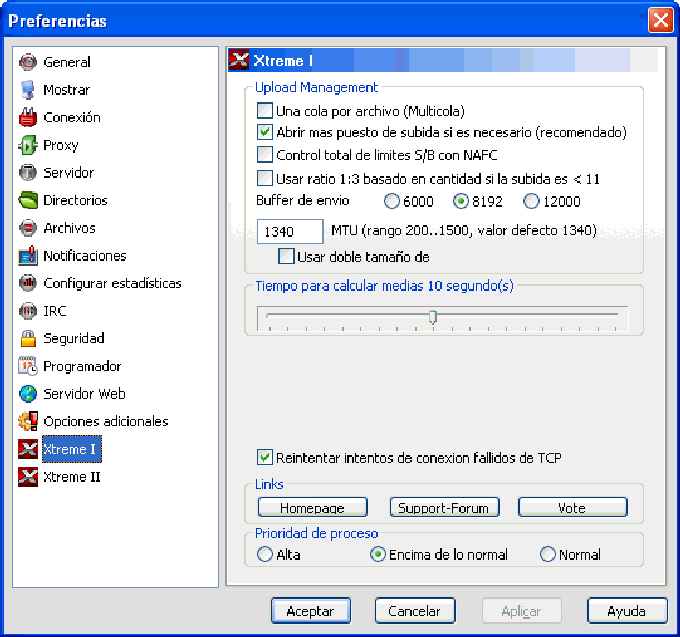The image size is (680, 637).
Task: Check Usar doble tamaño de
Action: click(286, 256)
